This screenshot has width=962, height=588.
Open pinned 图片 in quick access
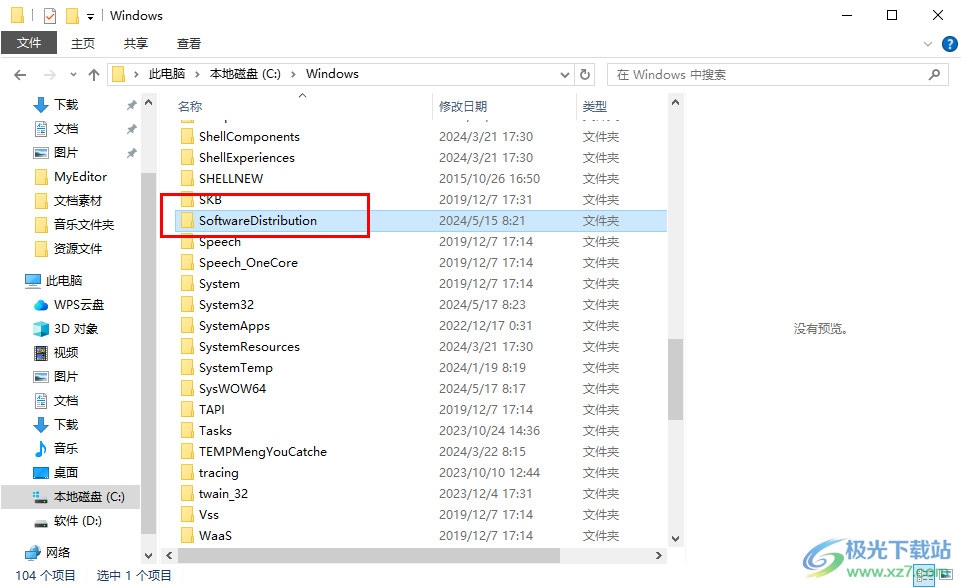66,153
